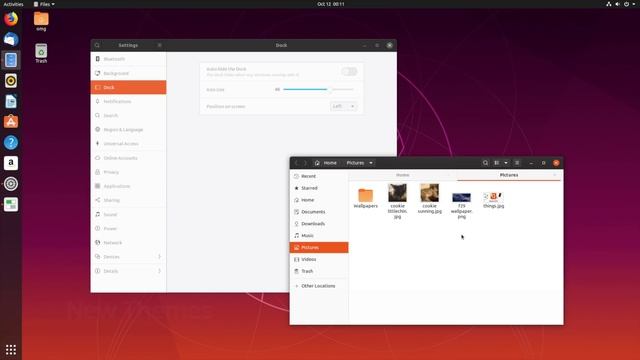Image resolution: width=640 pixels, height=360 pixels.
Task: Click the Home button in the Files path bar
Action: coord(326,163)
